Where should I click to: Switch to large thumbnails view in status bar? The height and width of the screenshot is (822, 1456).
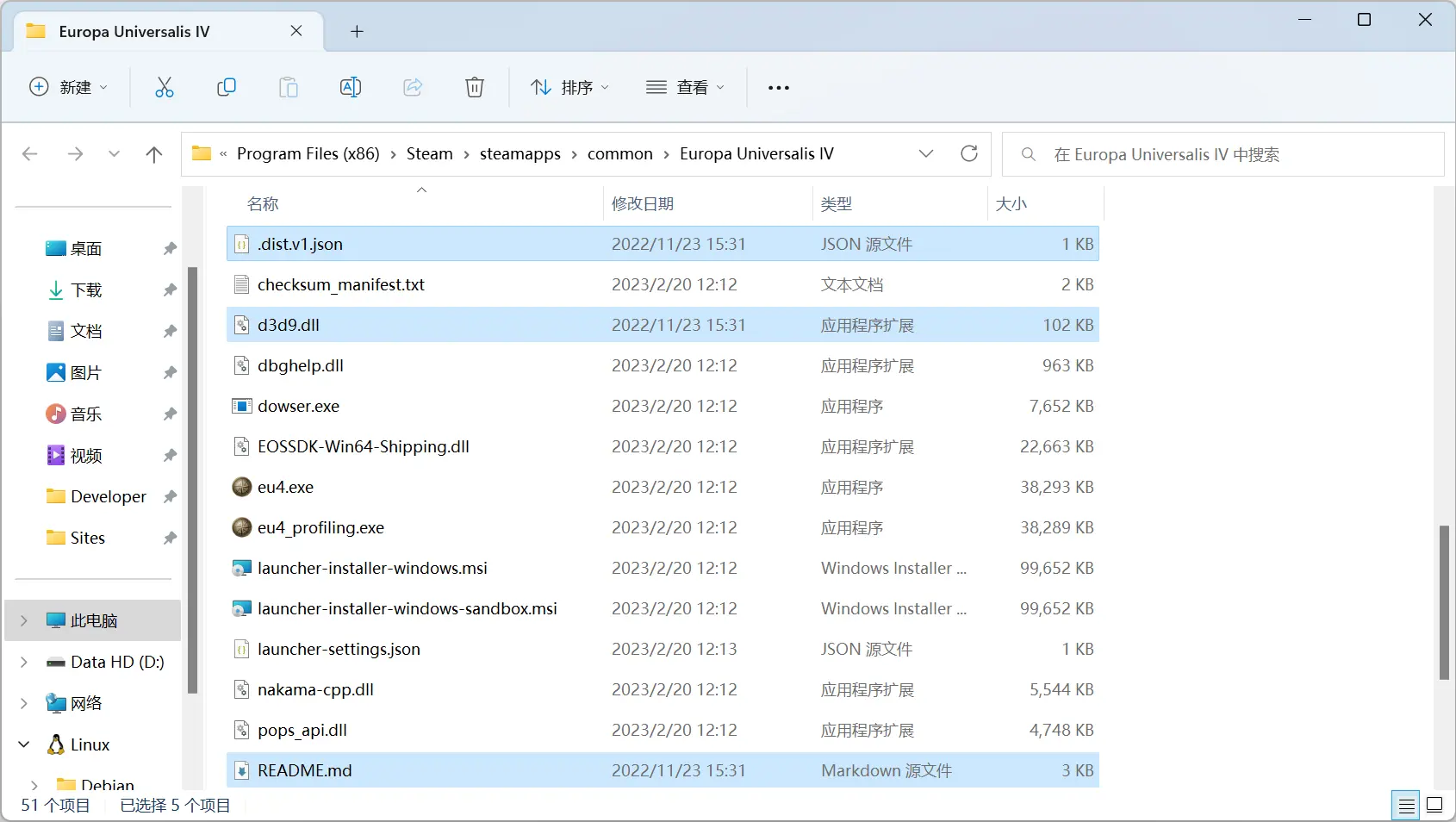[1434, 806]
